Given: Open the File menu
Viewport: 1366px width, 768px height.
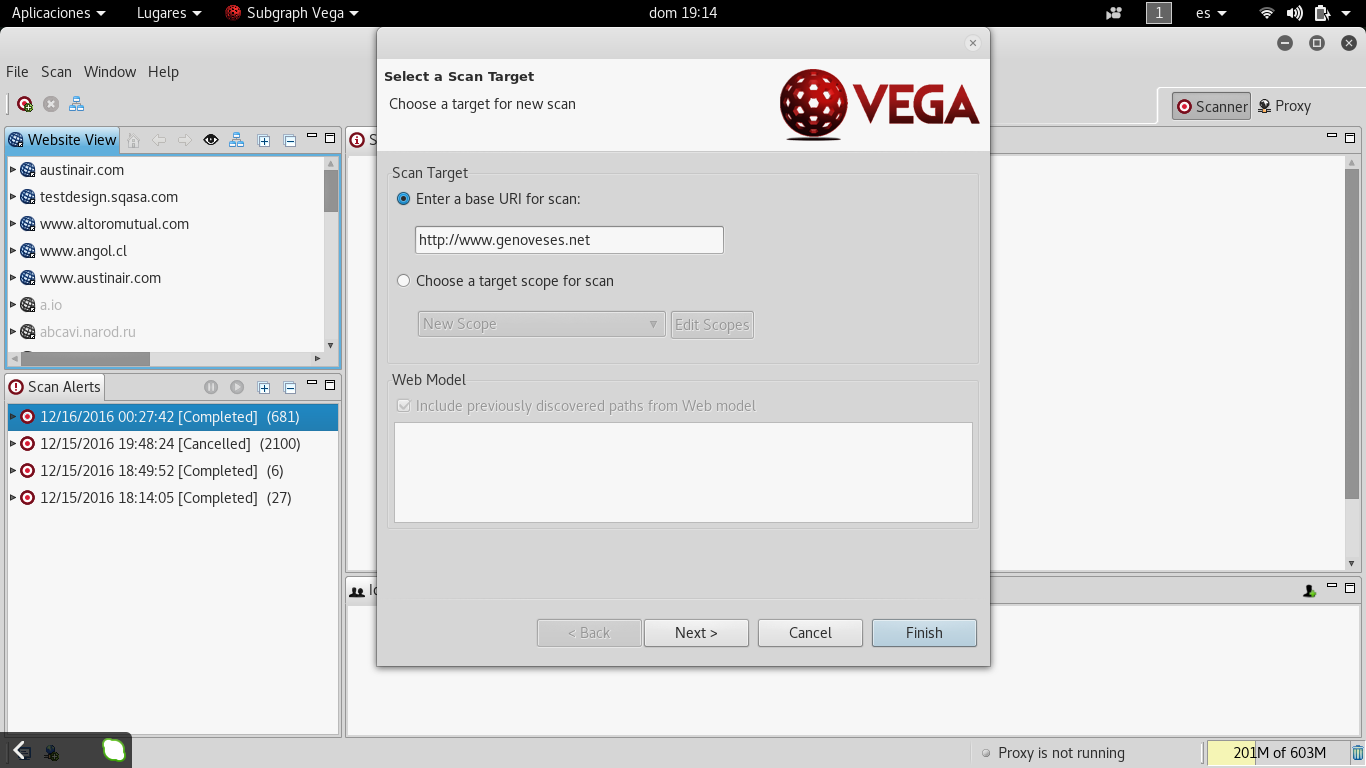Looking at the screenshot, I should coord(17,72).
